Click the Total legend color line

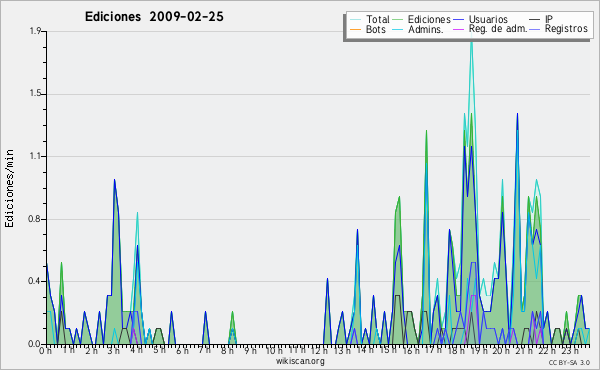(x=355, y=20)
